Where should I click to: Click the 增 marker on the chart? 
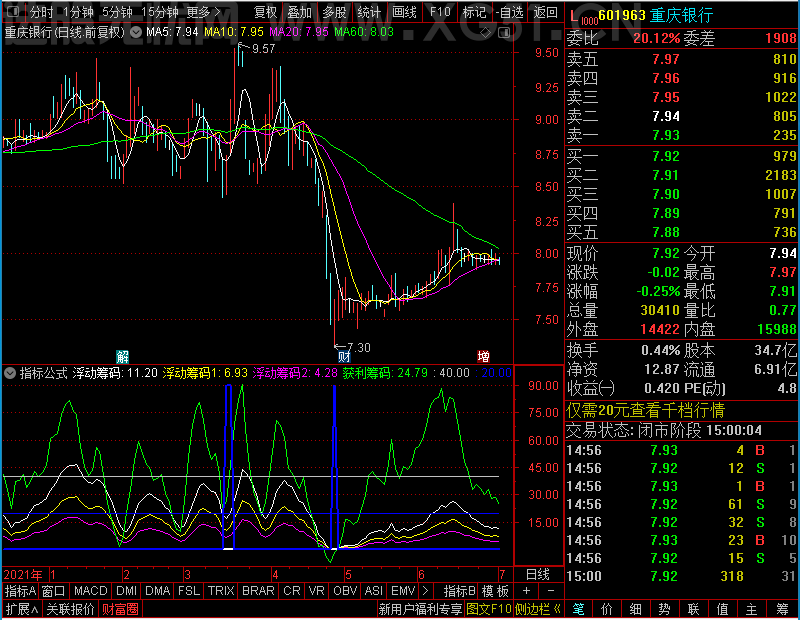(483, 356)
